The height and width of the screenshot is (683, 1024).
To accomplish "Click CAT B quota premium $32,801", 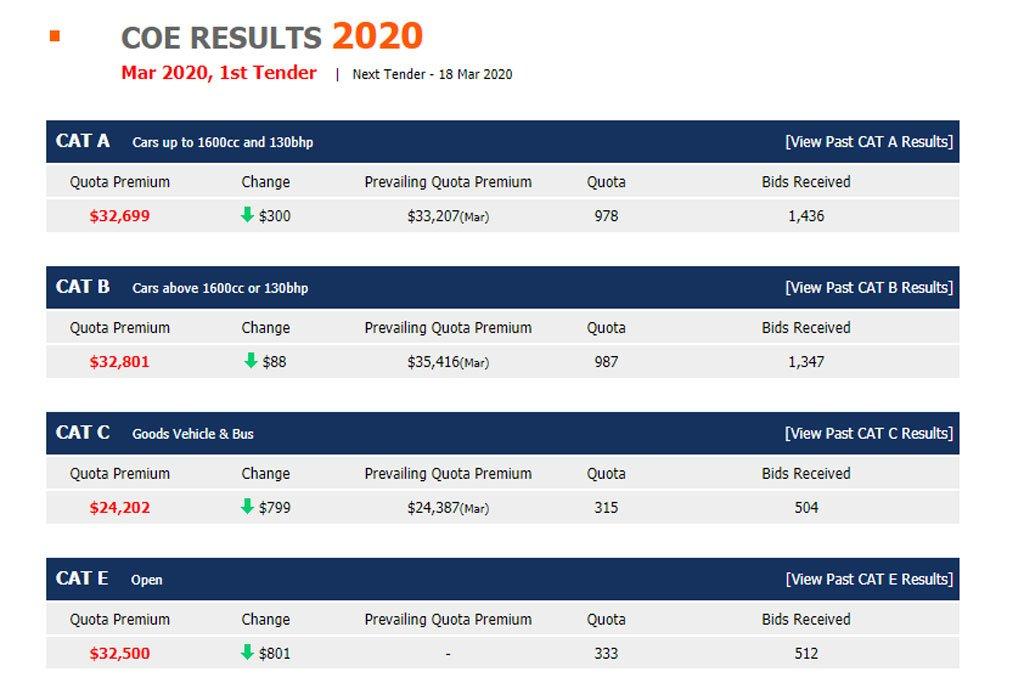I will tap(120, 362).
